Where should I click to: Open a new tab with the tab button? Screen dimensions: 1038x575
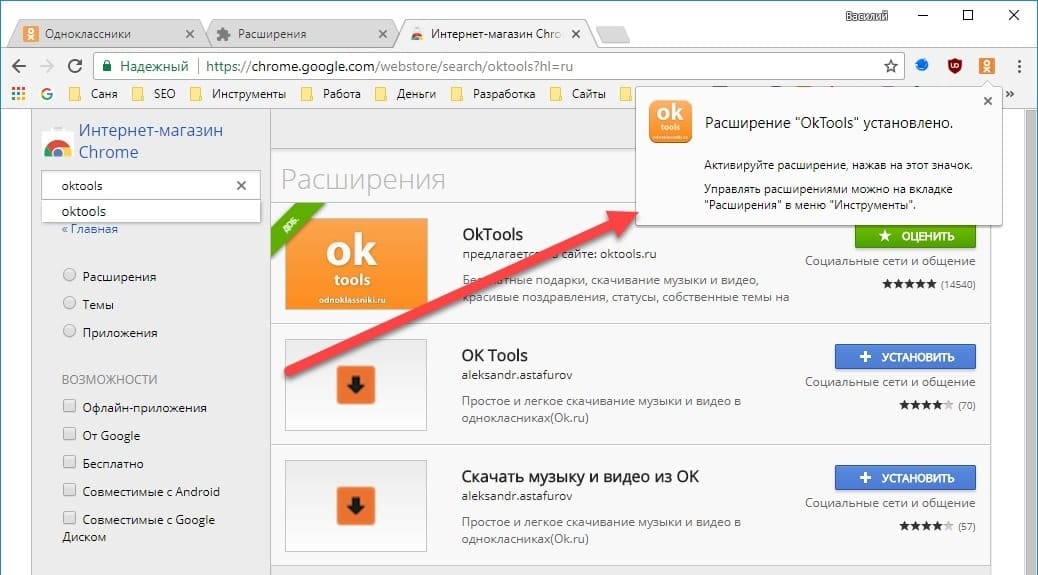[612, 35]
